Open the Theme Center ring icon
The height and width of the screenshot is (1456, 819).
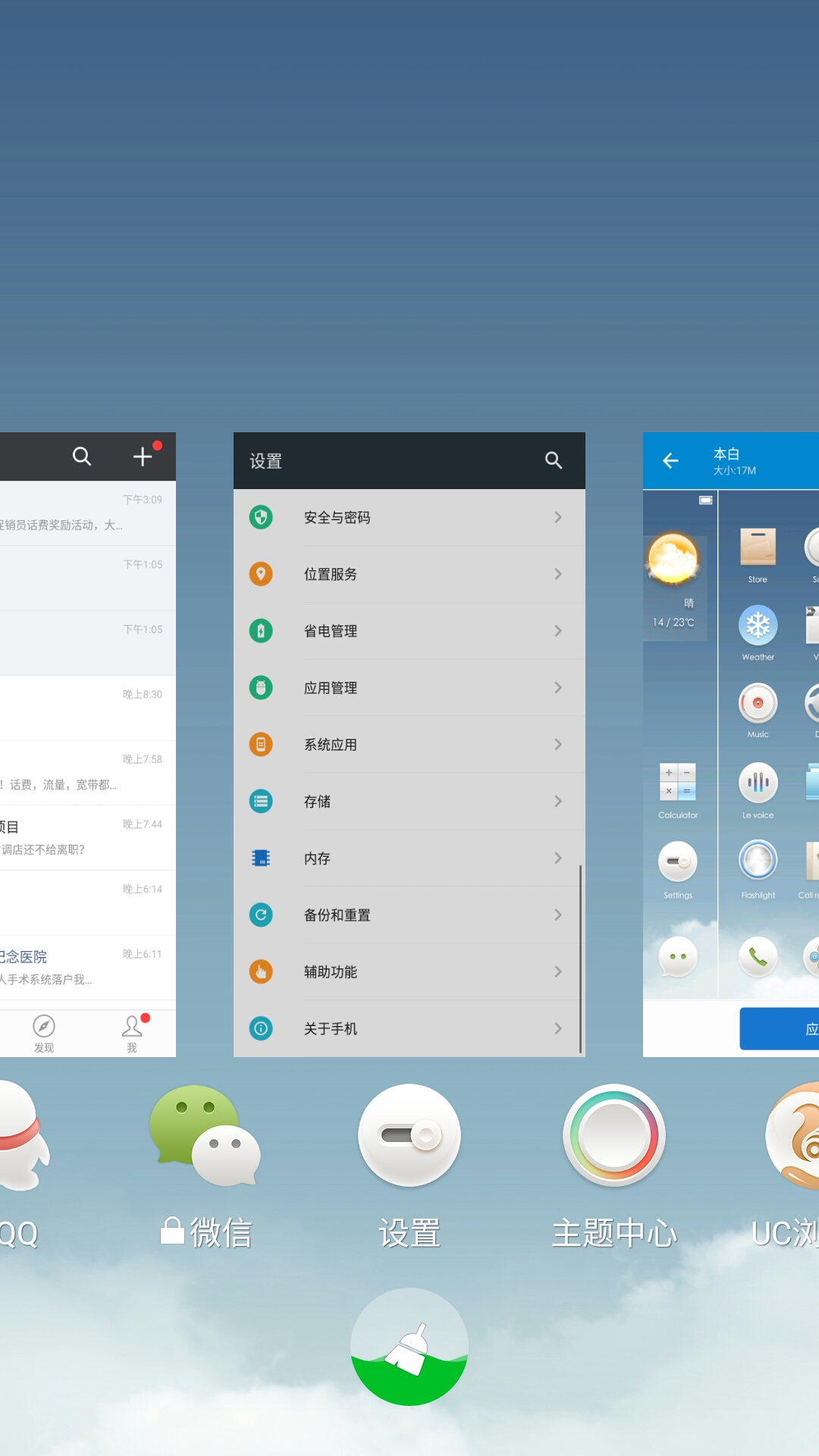pyautogui.click(x=614, y=1135)
